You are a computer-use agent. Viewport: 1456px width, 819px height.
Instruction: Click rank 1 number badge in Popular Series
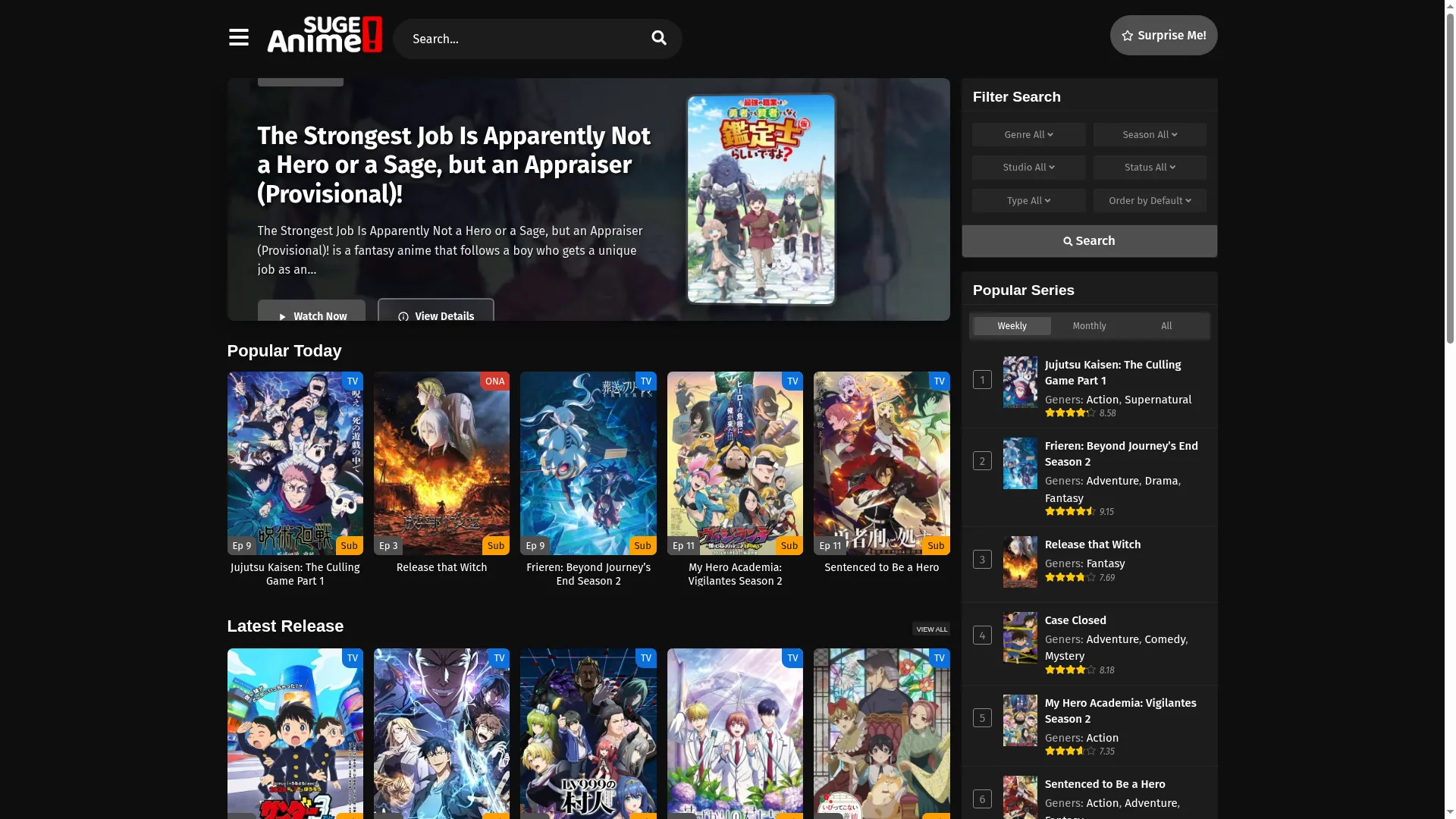tap(982, 379)
